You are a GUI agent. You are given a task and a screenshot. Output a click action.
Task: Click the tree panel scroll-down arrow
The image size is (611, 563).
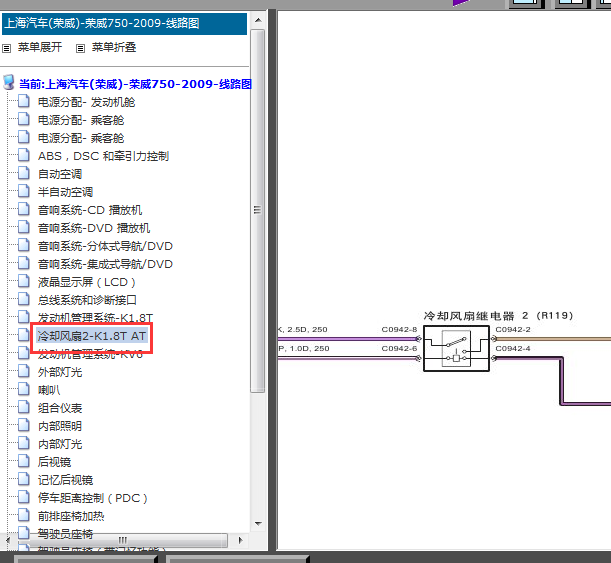click(258, 523)
